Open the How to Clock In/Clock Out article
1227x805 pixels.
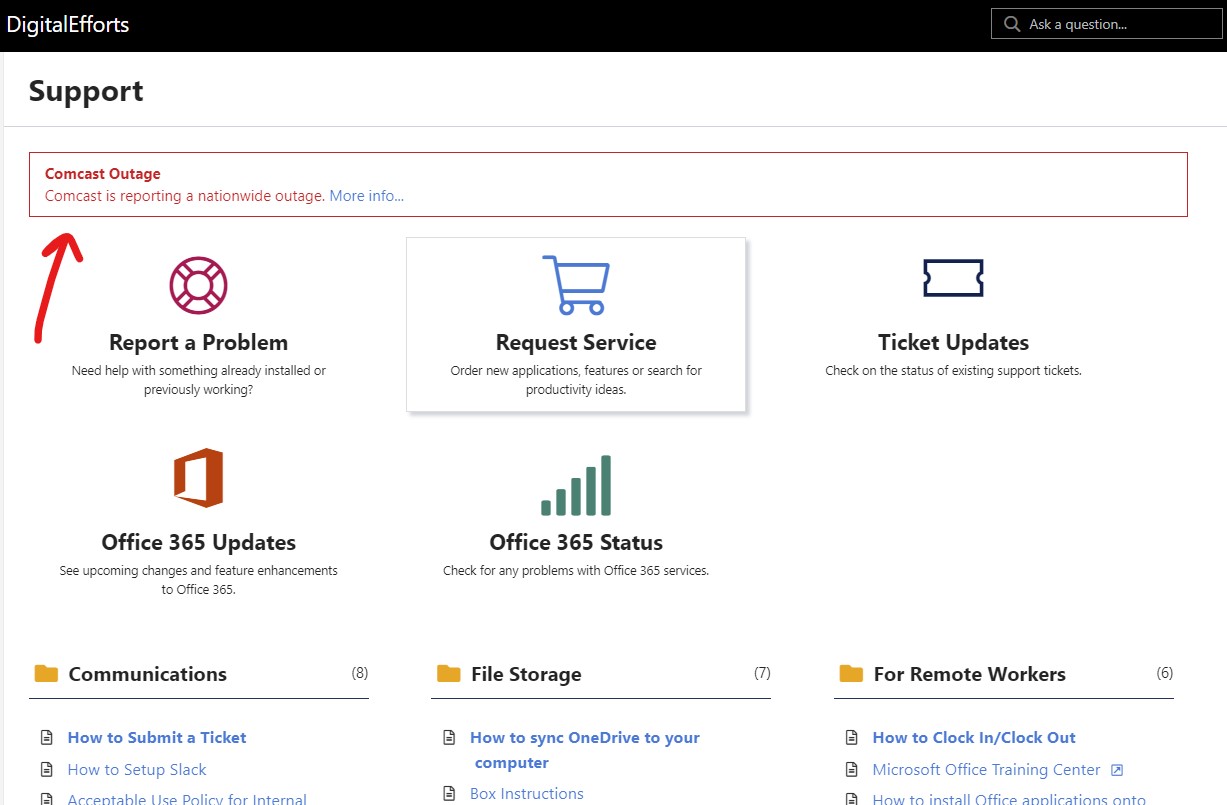pos(974,738)
